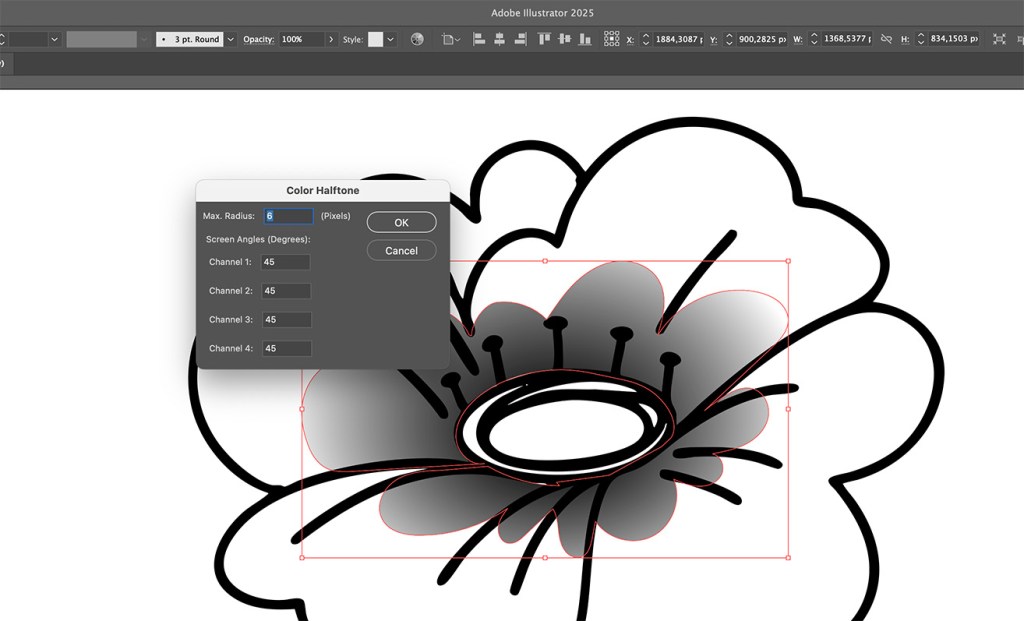The image size is (1024, 621).
Task: Open the graphic Style dropdown arrow
Action: pos(391,39)
